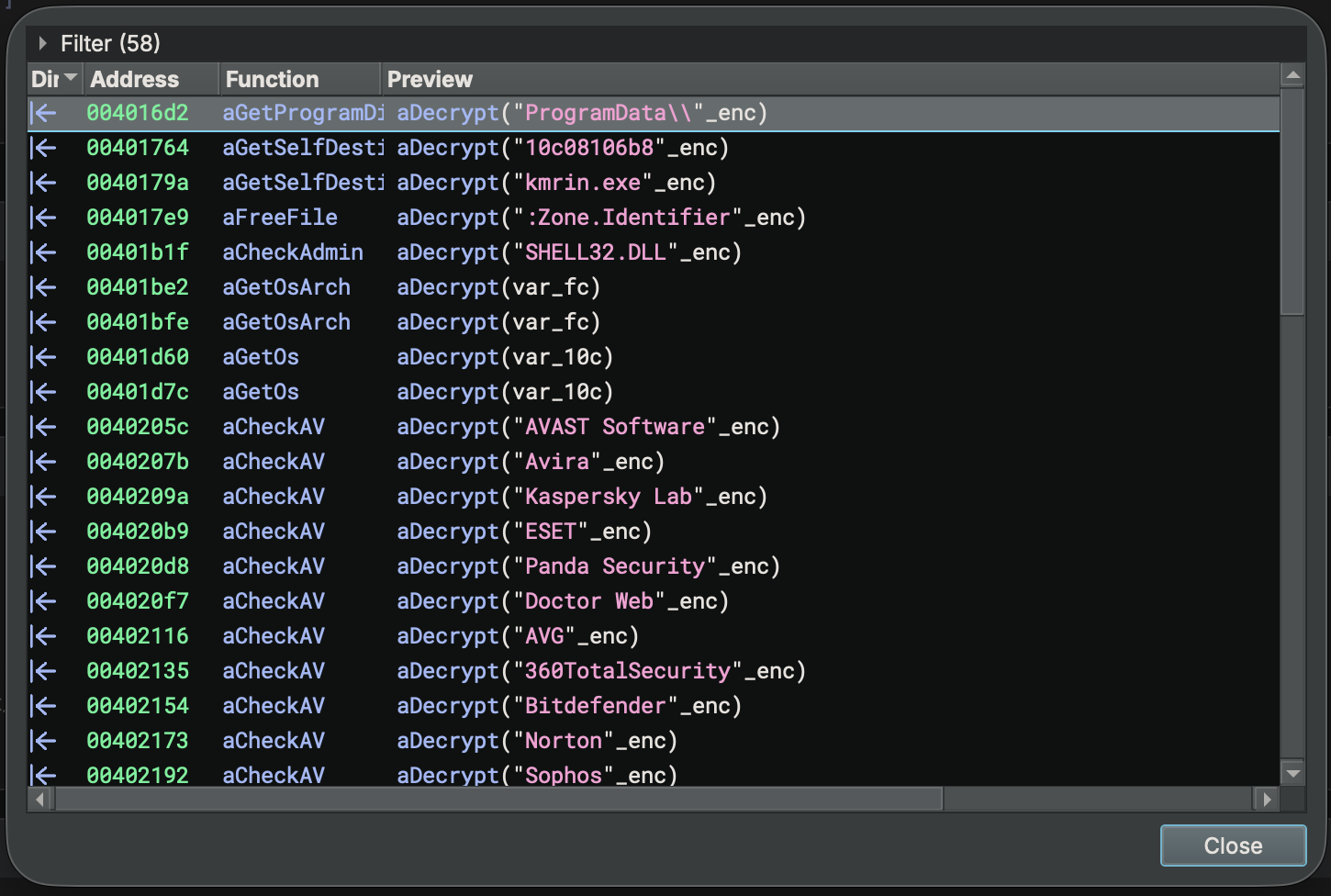Select the Kaspersky Lab aDecrypt row
Image resolution: width=1331 pixels, height=896 pixels.
pos(581,497)
